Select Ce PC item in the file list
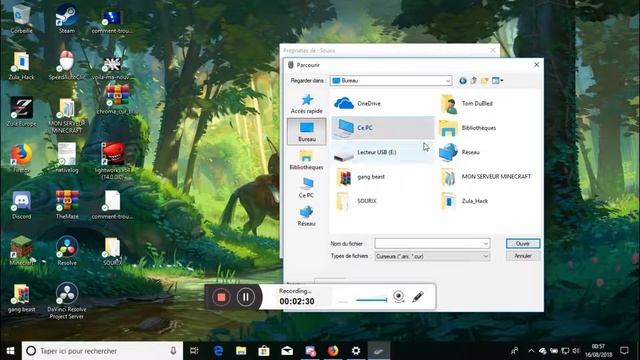 (x=382, y=128)
